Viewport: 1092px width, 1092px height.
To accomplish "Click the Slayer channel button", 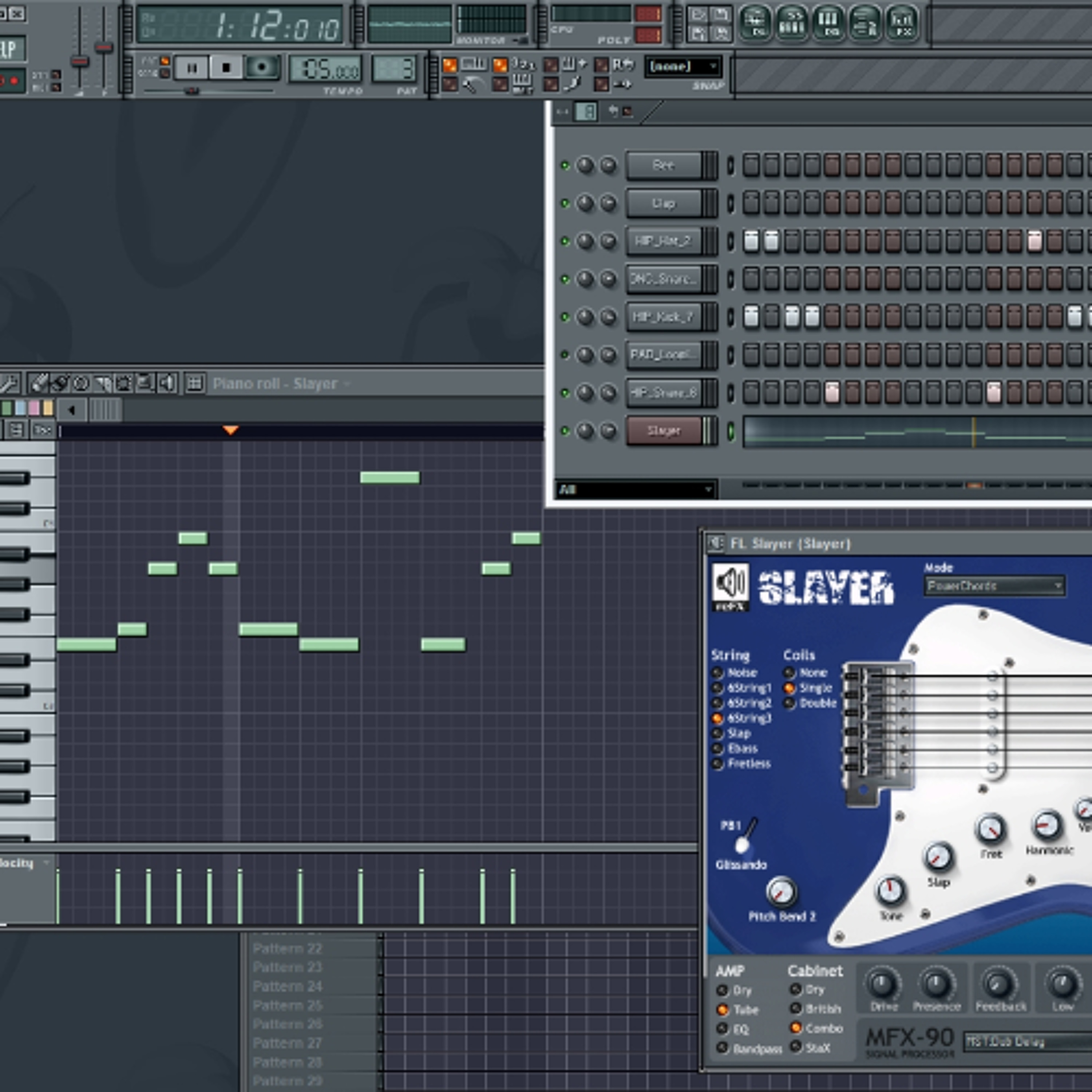I will click(664, 431).
